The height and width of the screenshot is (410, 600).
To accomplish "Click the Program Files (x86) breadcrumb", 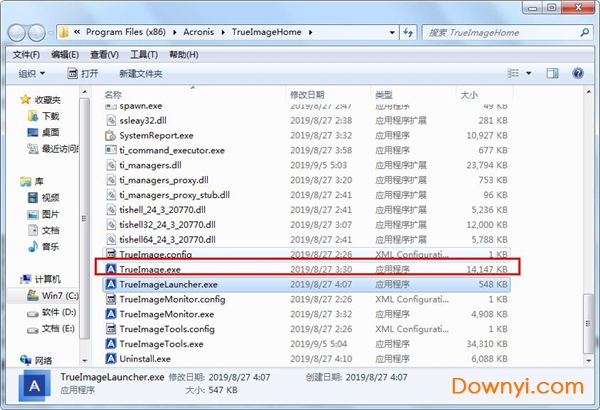I will 126,32.
